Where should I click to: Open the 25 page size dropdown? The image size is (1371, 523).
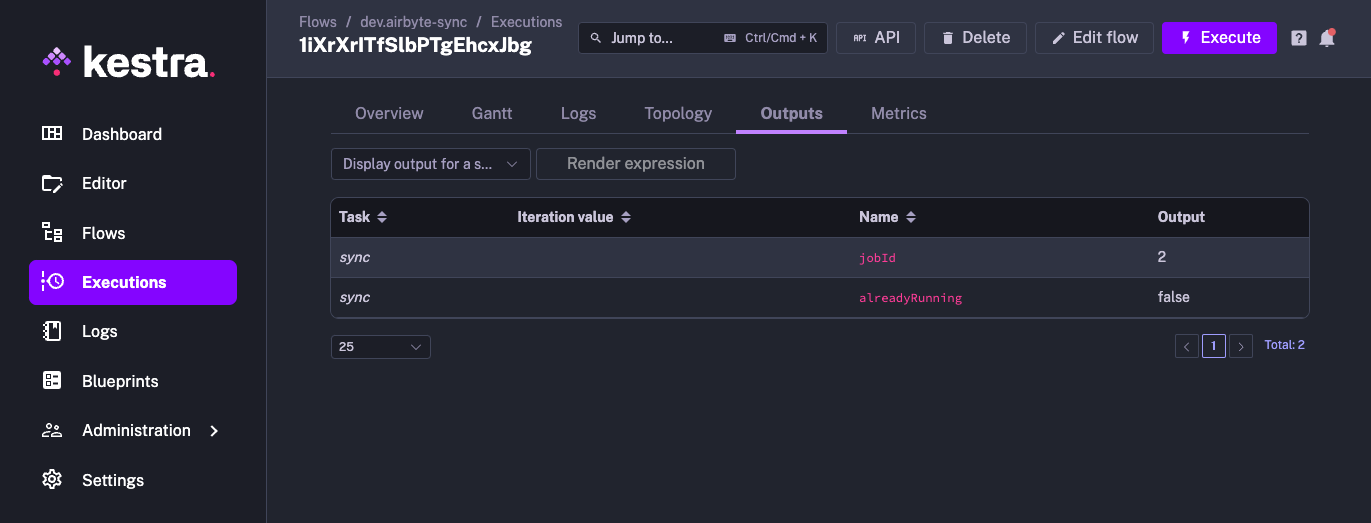point(381,347)
